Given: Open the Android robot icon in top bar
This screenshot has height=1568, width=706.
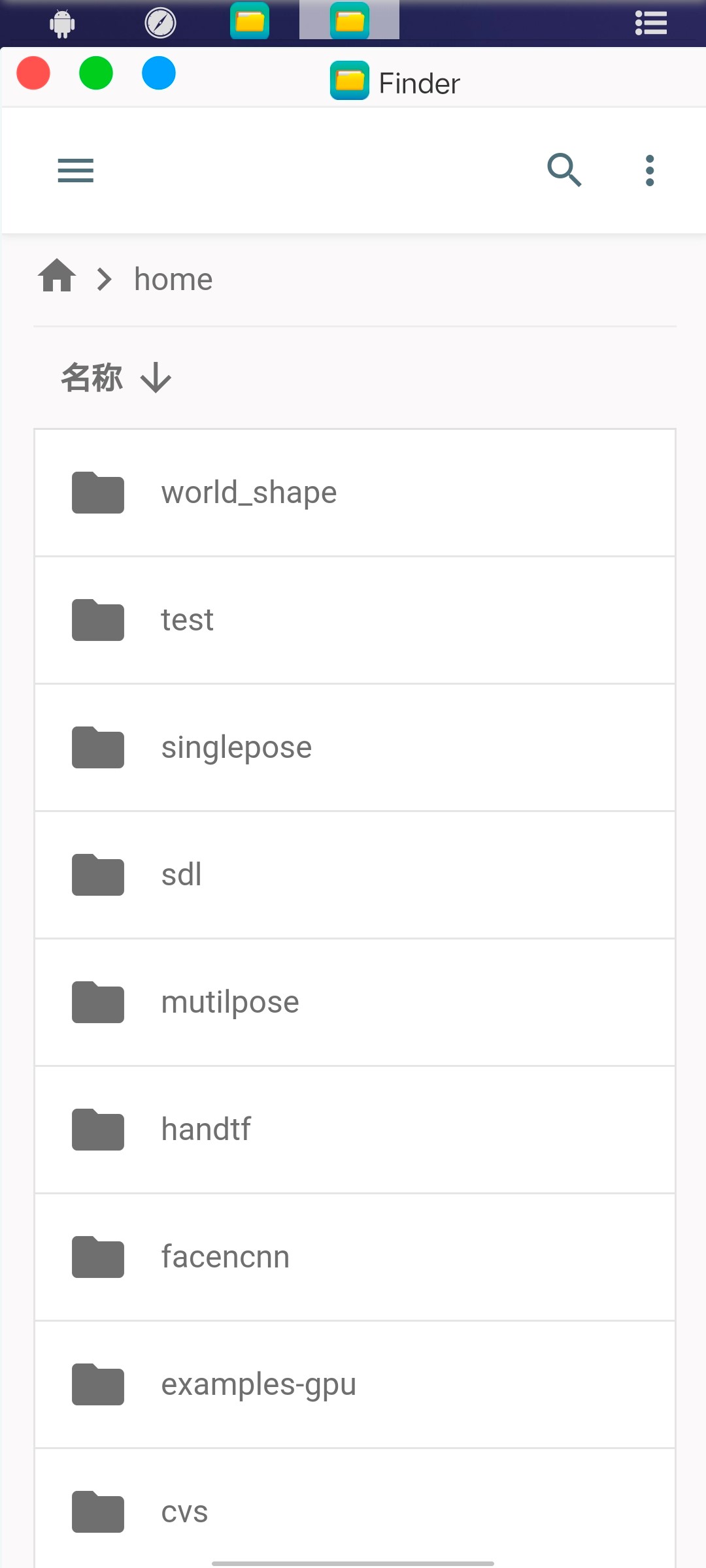Looking at the screenshot, I should click(x=62, y=24).
